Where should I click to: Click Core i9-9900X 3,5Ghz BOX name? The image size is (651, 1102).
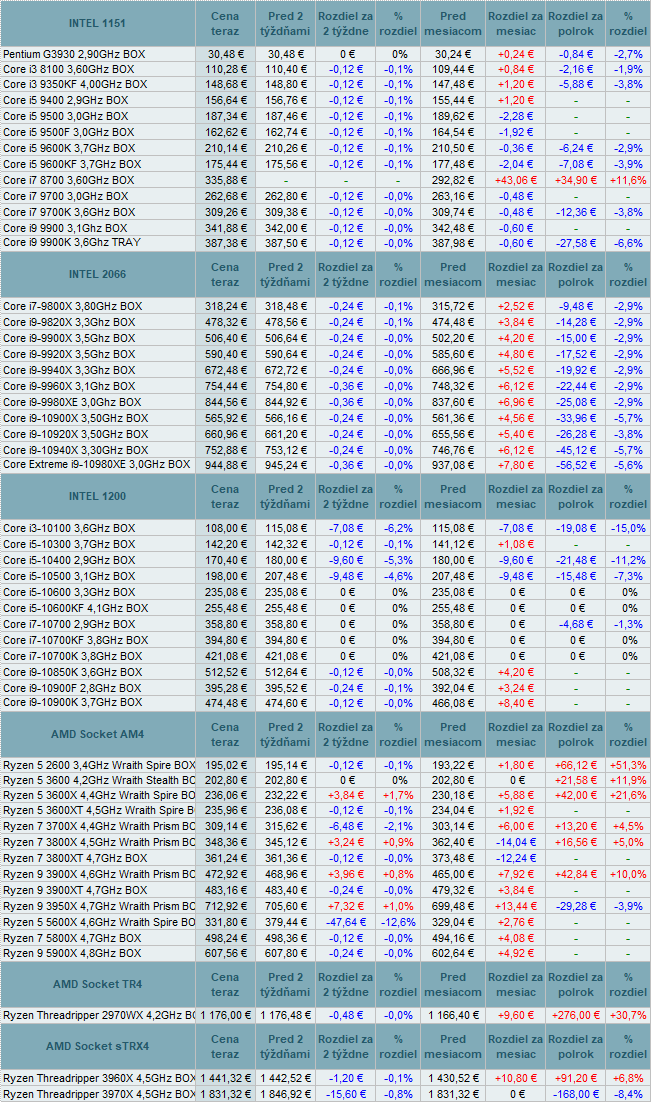pos(69,338)
